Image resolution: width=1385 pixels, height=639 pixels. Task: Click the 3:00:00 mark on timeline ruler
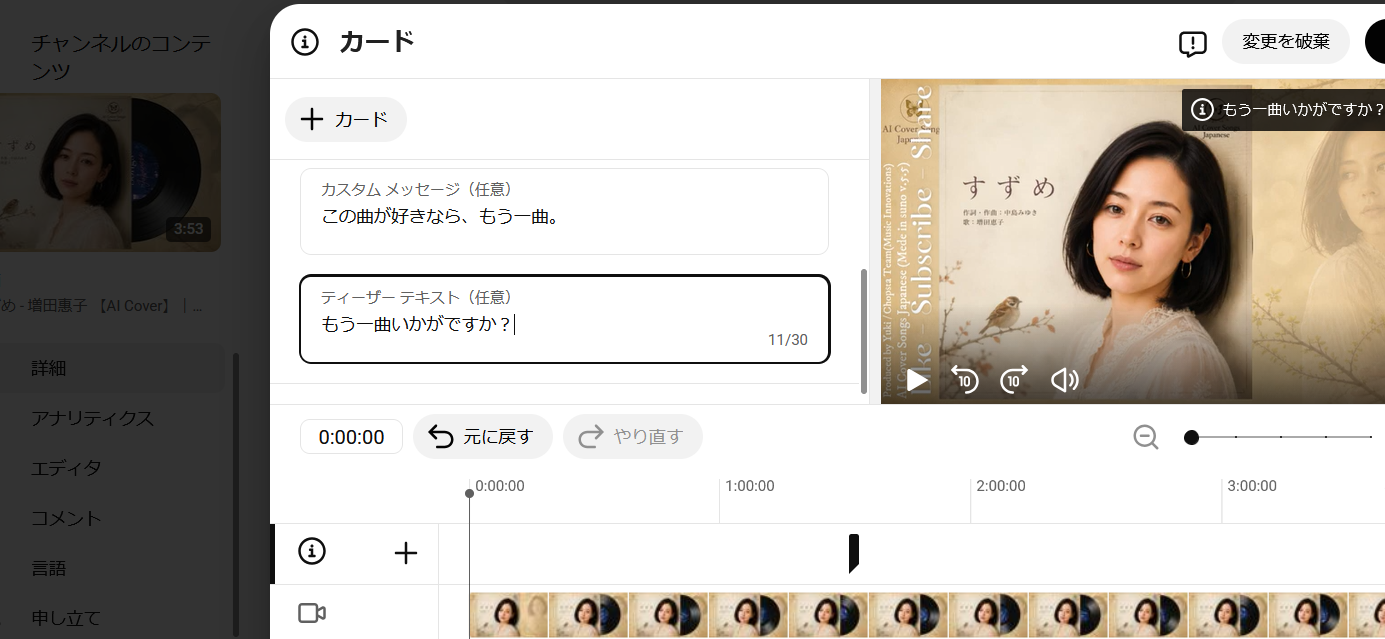click(1252, 486)
